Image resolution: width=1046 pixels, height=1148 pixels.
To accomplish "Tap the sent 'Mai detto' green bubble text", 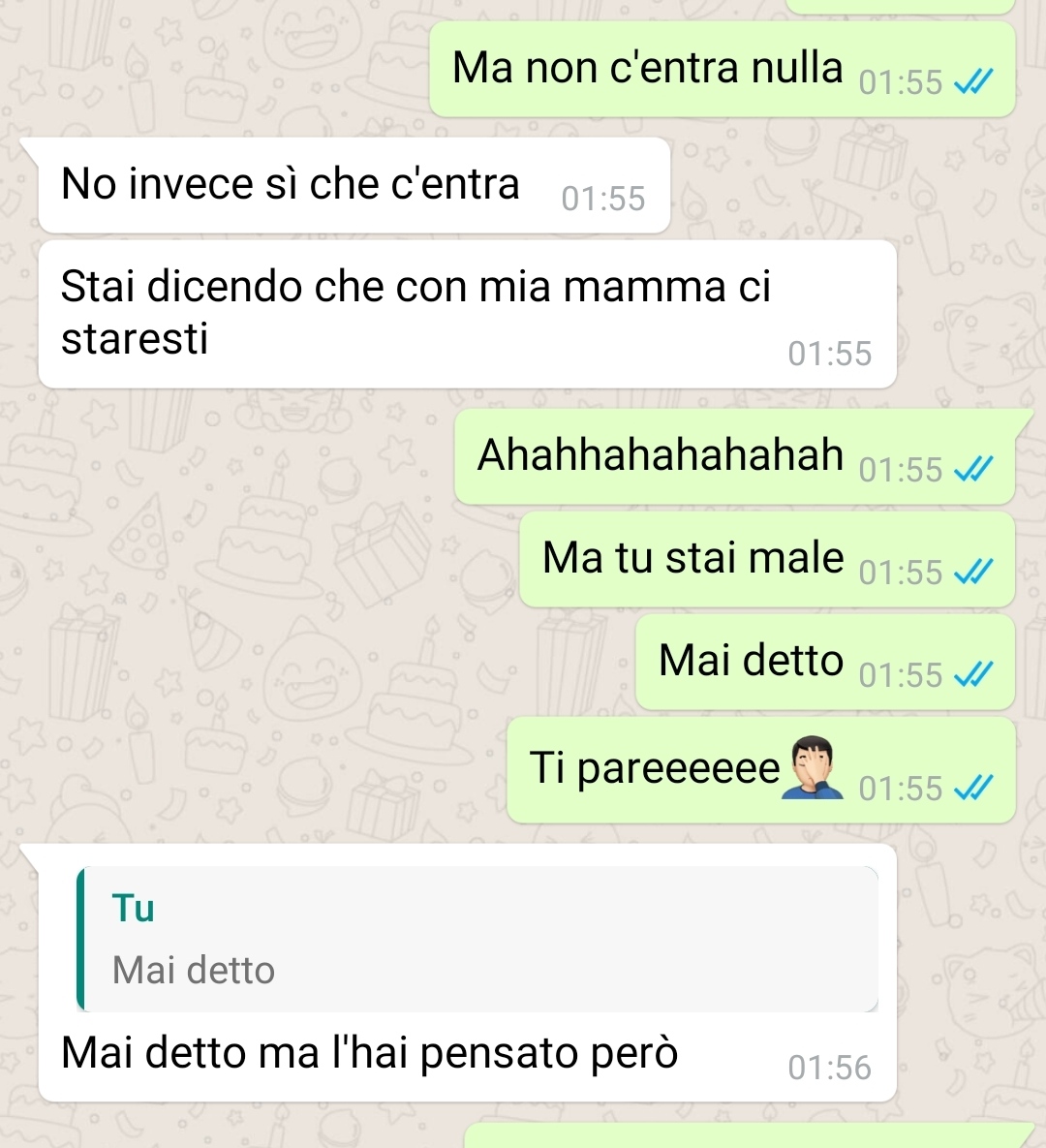I will coord(751,660).
